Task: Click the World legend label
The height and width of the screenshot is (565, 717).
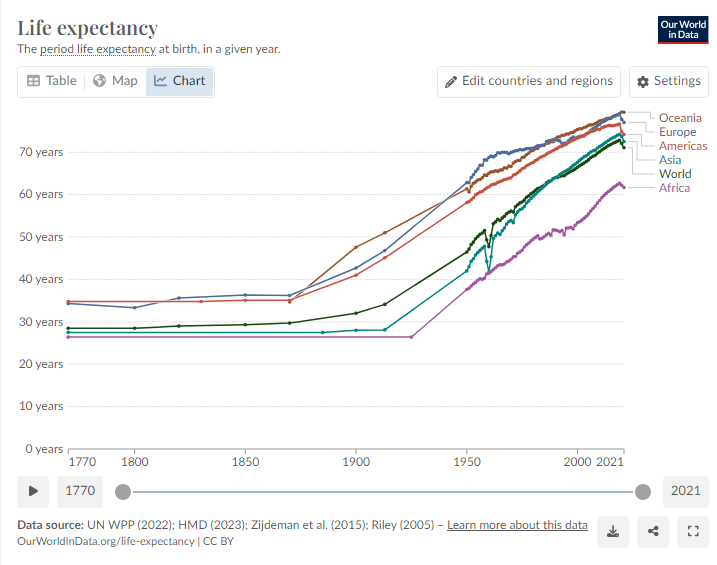Action: pyautogui.click(x=675, y=174)
